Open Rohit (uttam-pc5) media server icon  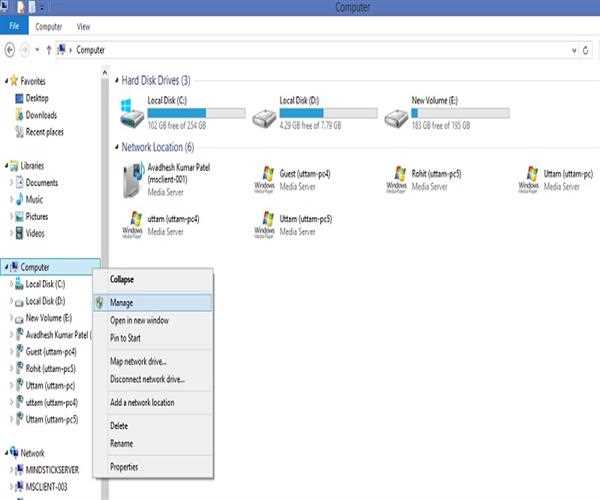coord(396,180)
